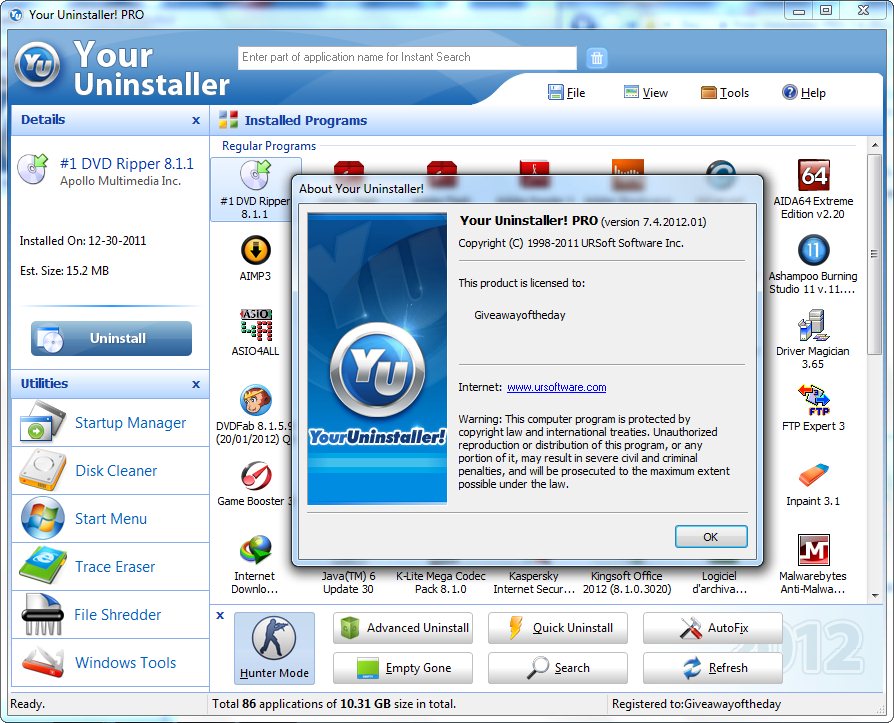The height and width of the screenshot is (723, 894).
Task: Select the Inpaint 3.1 icon
Action: [814, 475]
